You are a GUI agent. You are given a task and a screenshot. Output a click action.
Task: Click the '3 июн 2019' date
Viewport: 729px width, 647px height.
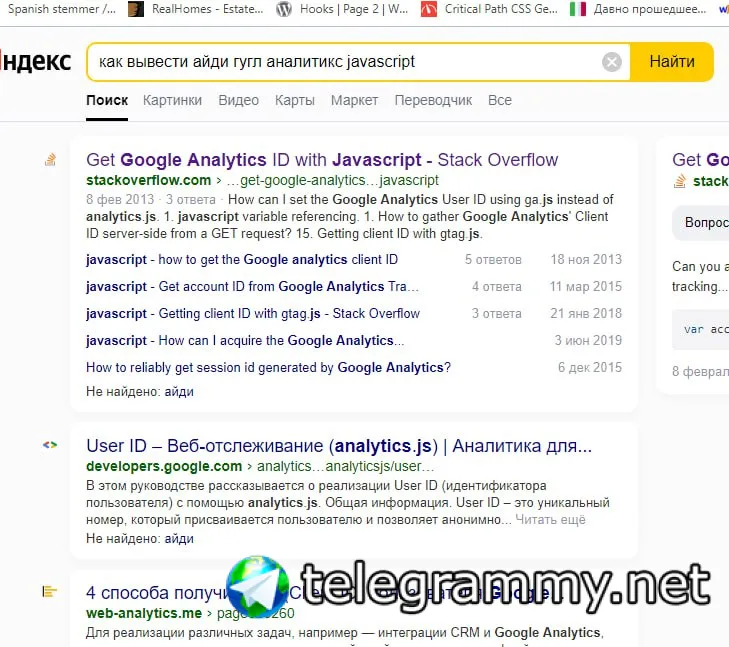[588, 340]
